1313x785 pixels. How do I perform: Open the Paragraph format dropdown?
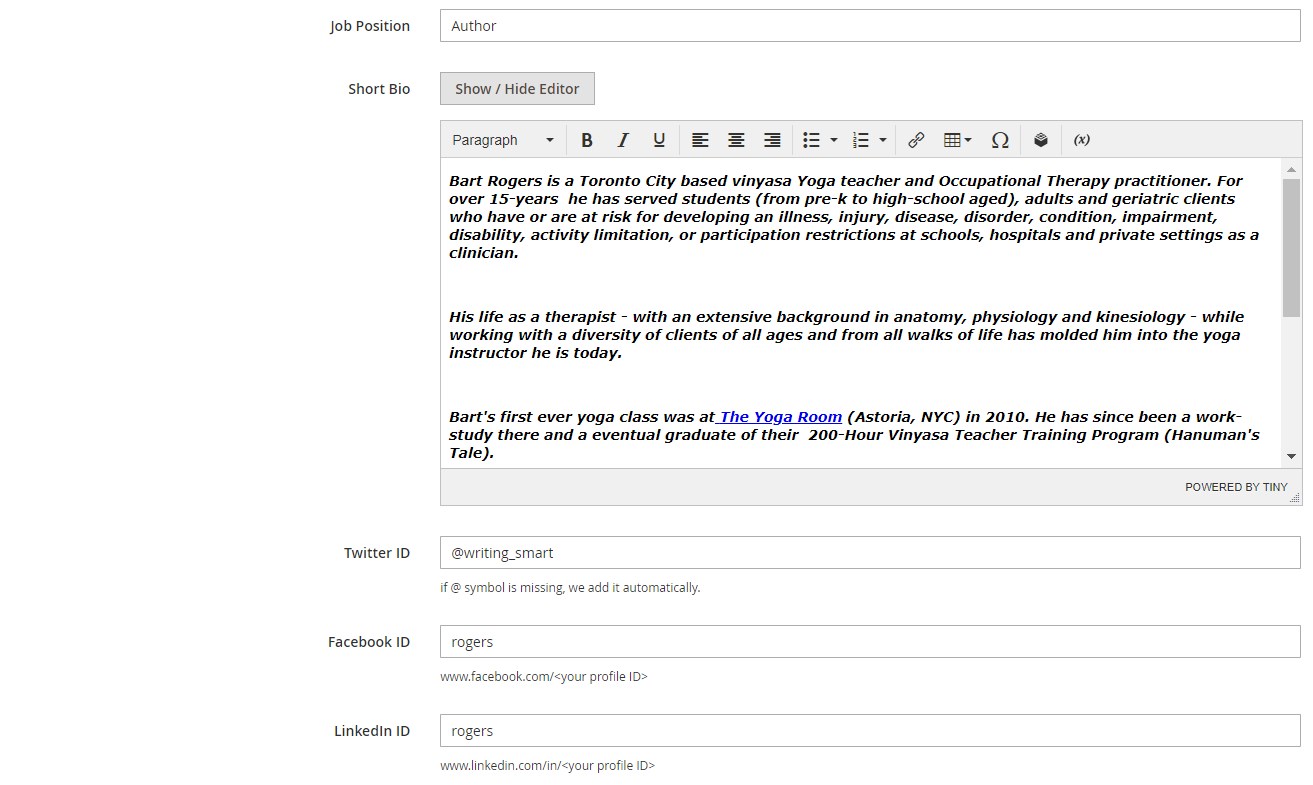tap(503, 140)
